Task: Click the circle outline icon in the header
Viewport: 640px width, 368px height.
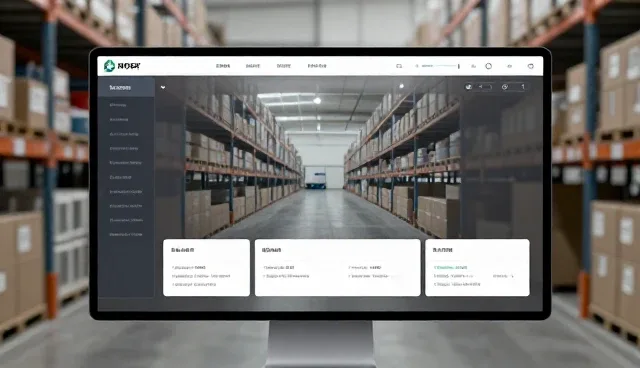Action: tap(489, 66)
